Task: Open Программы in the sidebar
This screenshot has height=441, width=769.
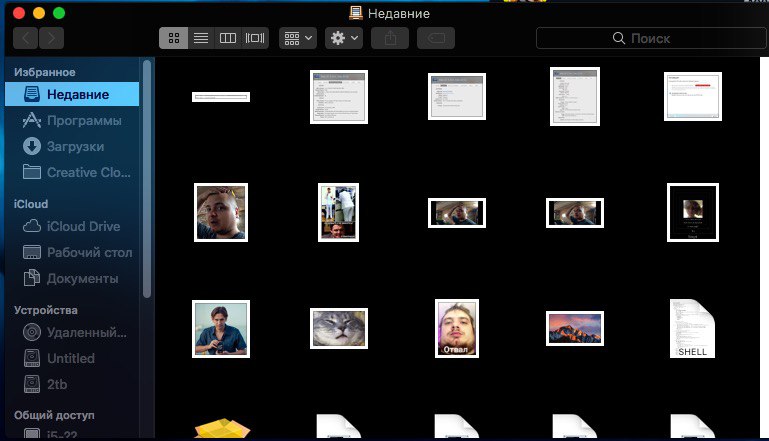Action: pos(72,120)
